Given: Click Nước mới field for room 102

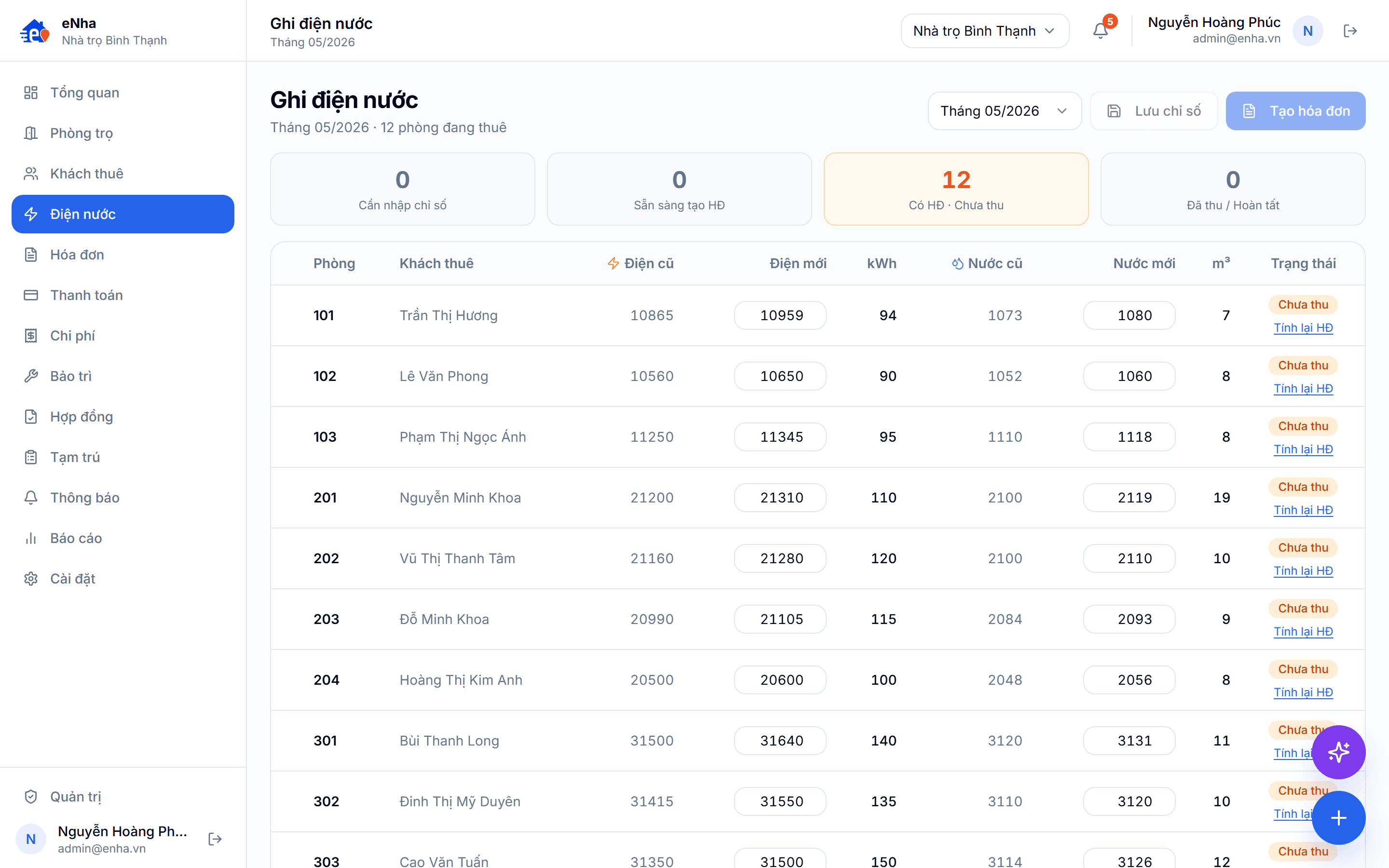Looking at the screenshot, I should 1129,376.
